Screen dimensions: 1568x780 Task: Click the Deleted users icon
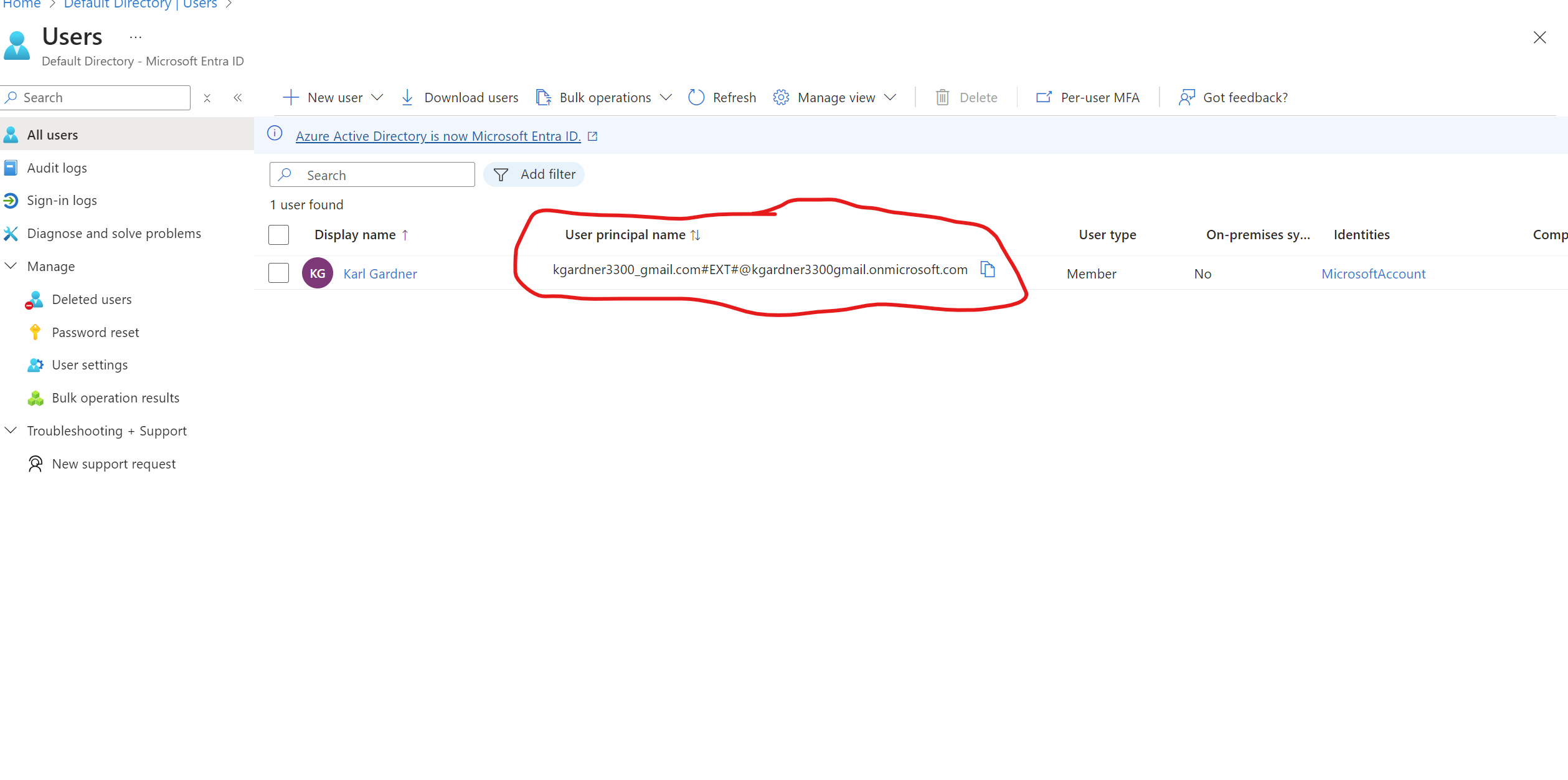tap(34, 300)
